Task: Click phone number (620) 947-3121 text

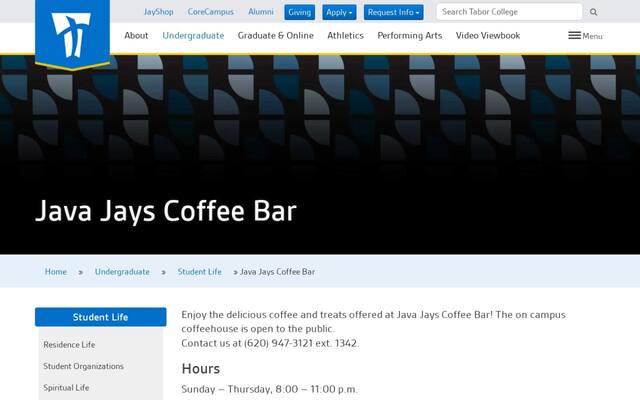Action: [x=278, y=343]
